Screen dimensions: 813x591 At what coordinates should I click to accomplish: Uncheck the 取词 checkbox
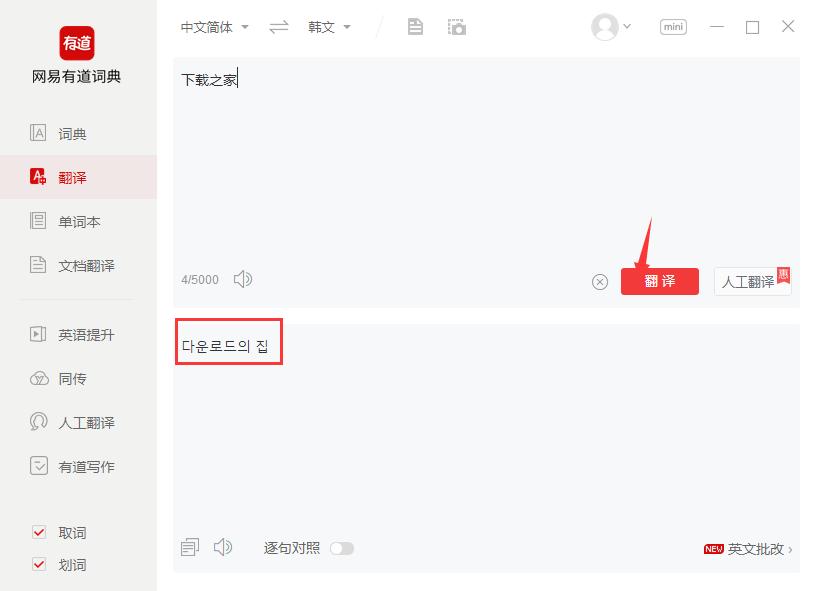(x=39, y=532)
